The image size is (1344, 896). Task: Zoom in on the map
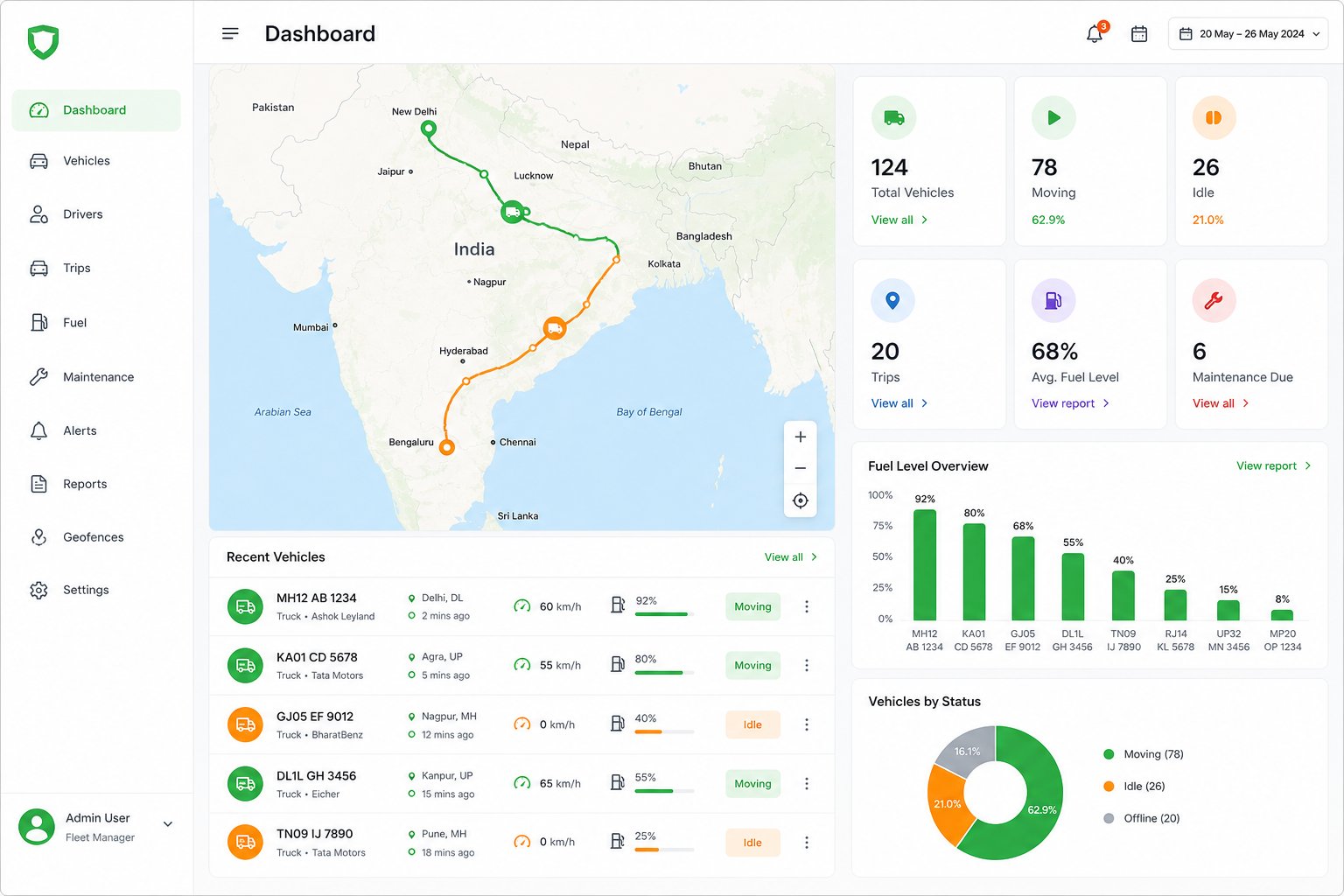(x=800, y=437)
